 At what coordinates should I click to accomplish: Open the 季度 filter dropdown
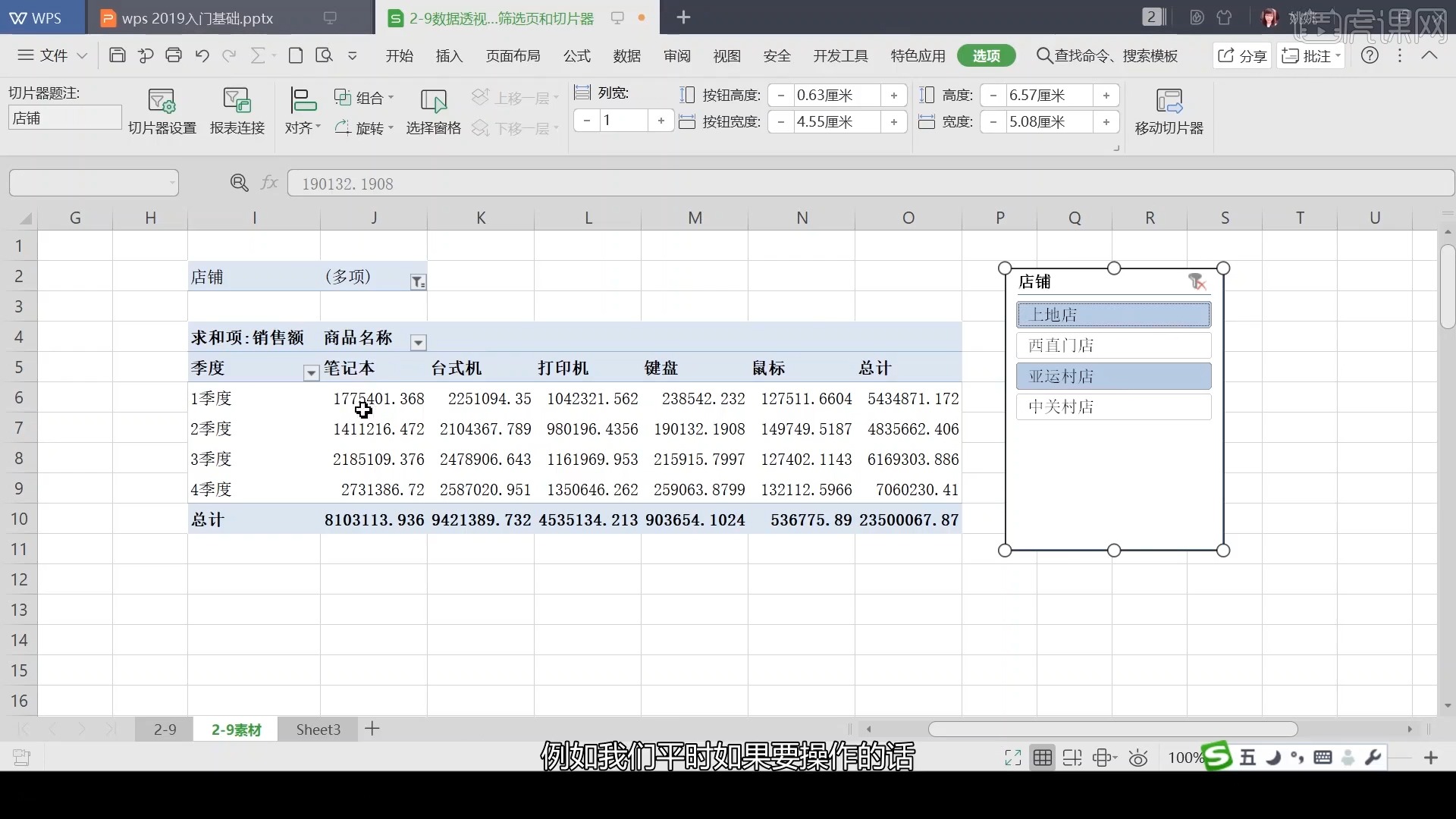coord(310,373)
